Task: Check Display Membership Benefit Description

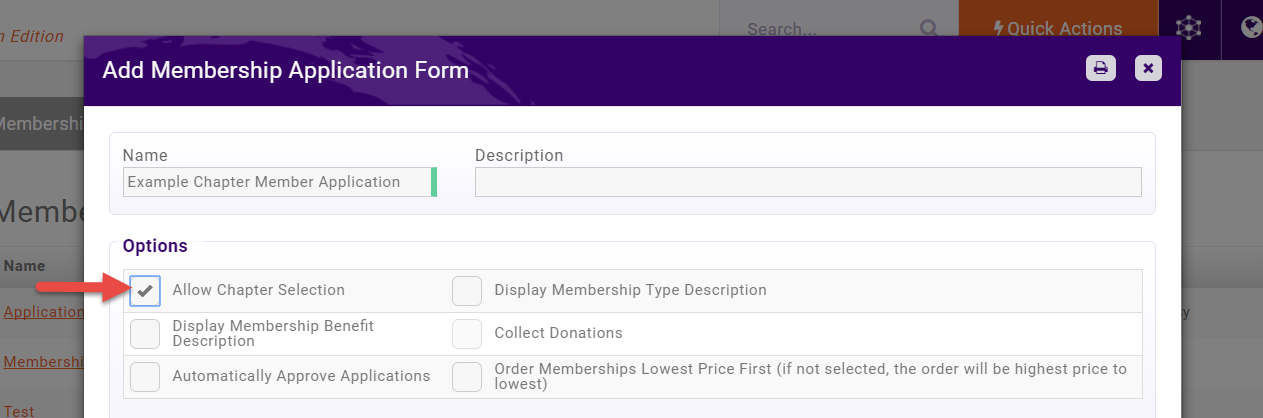Action: [x=145, y=333]
